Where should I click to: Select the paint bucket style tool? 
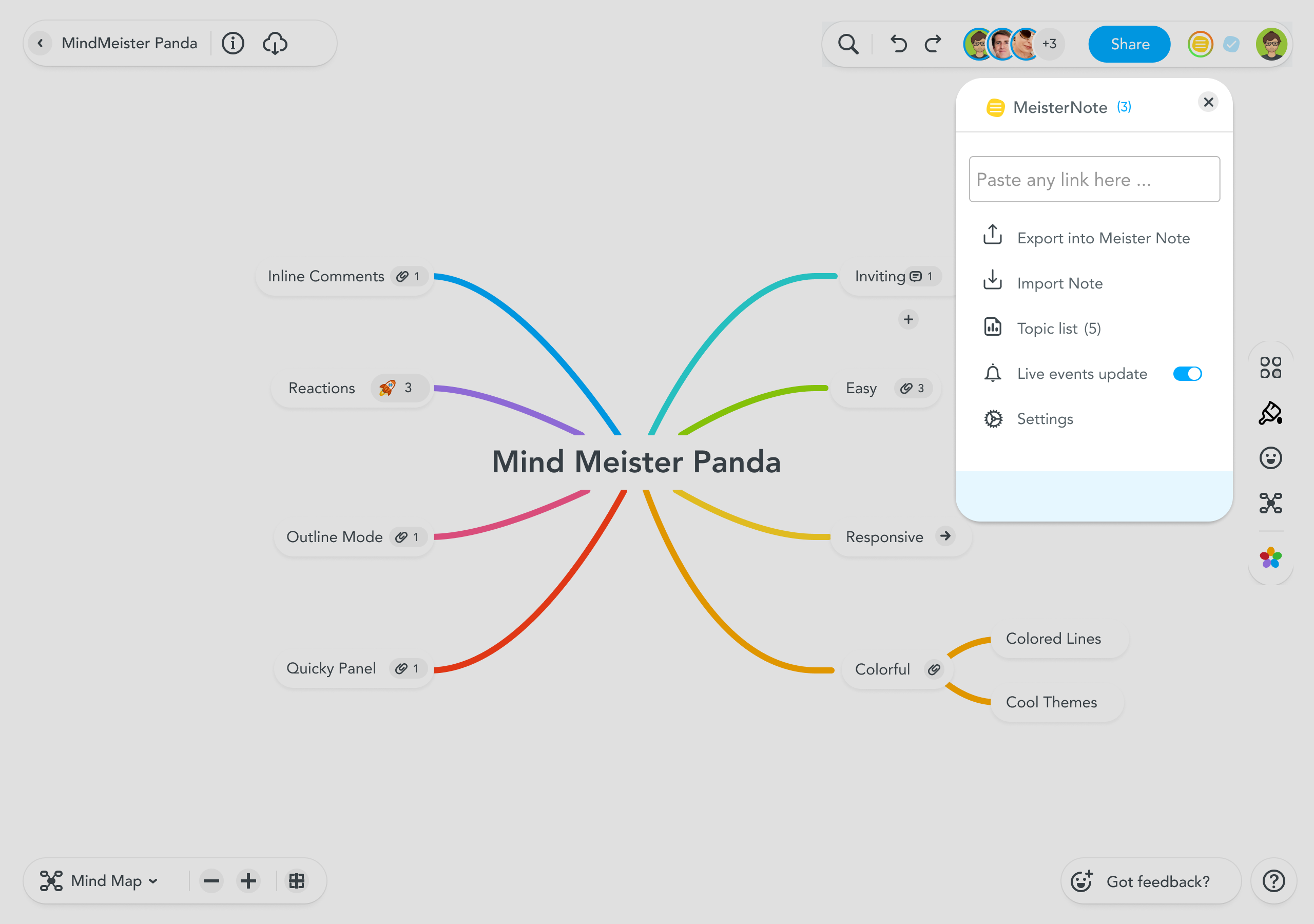tap(1270, 413)
